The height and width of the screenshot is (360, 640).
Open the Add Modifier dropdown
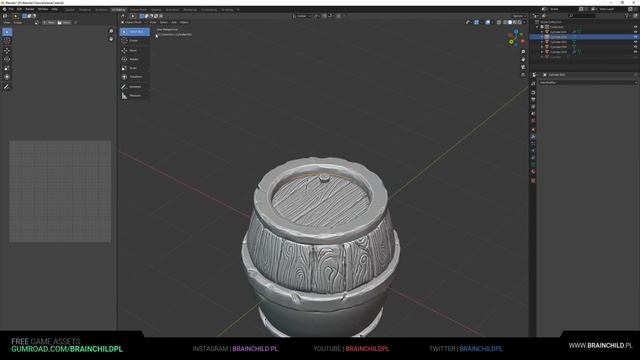(588, 82)
